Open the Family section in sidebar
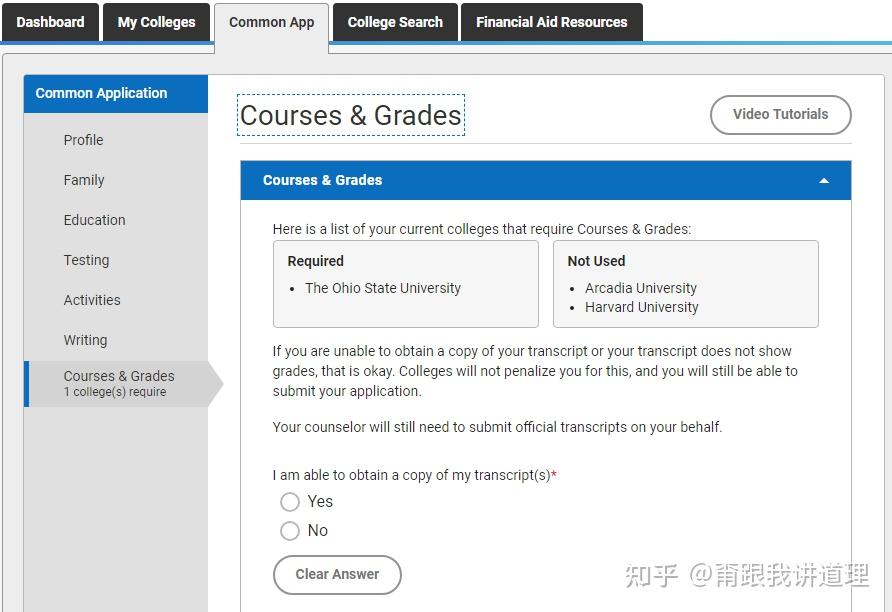892x612 pixels. [84, 180]
